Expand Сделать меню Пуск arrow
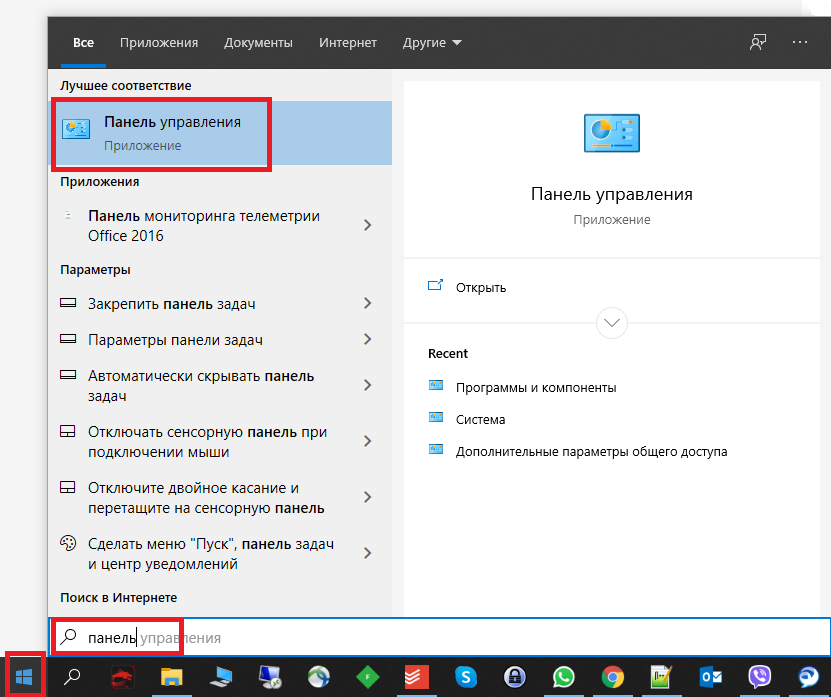Image resolution: width=831 pixels, height=697 pixels. tap(367, 553)
